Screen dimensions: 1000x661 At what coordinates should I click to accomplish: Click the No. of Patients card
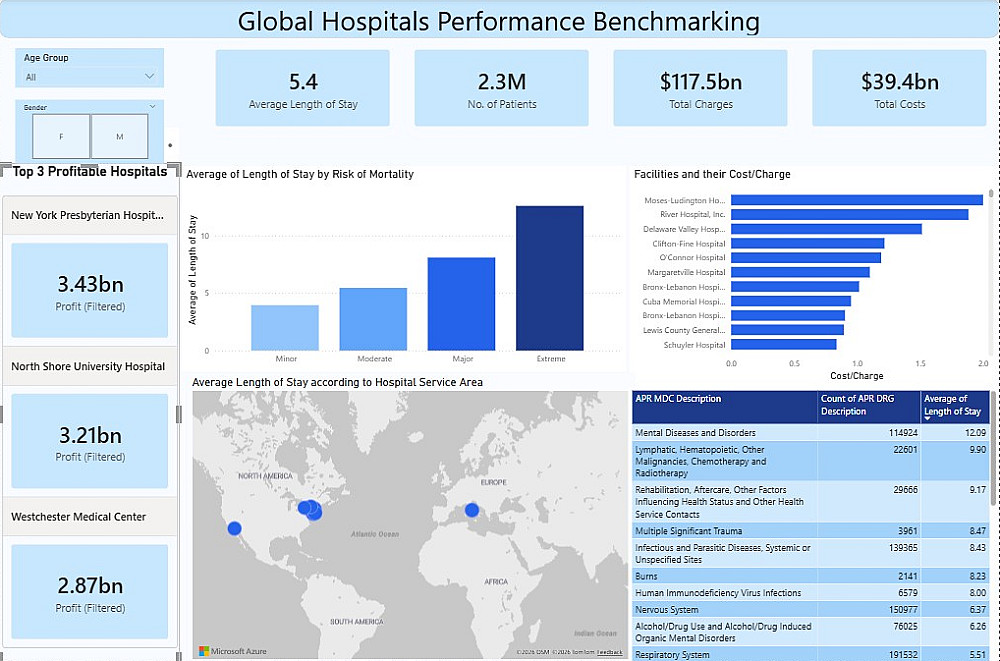(x=501, y=88)
